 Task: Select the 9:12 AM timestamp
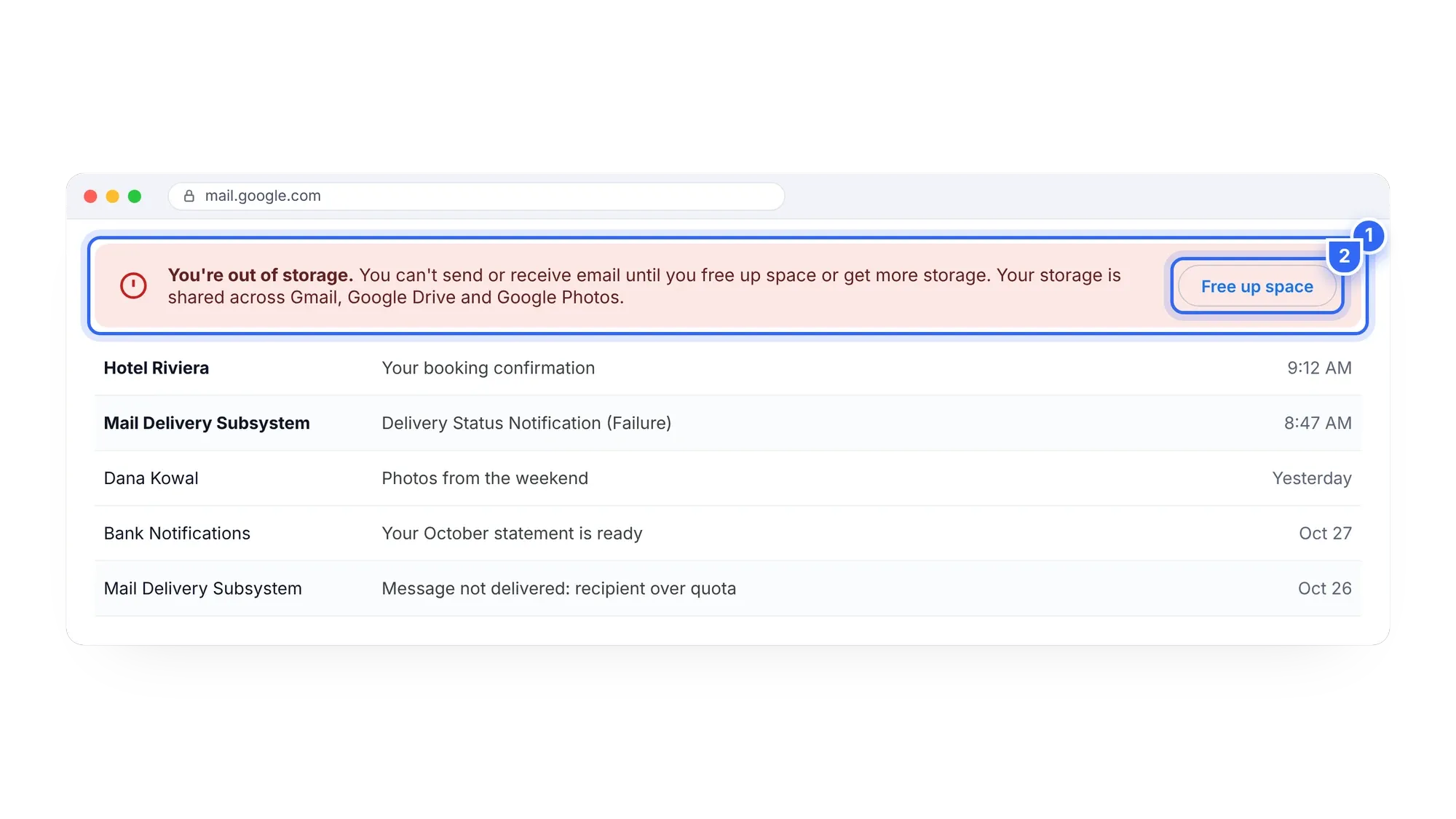pyautogui.click(x=1319, y=368)
